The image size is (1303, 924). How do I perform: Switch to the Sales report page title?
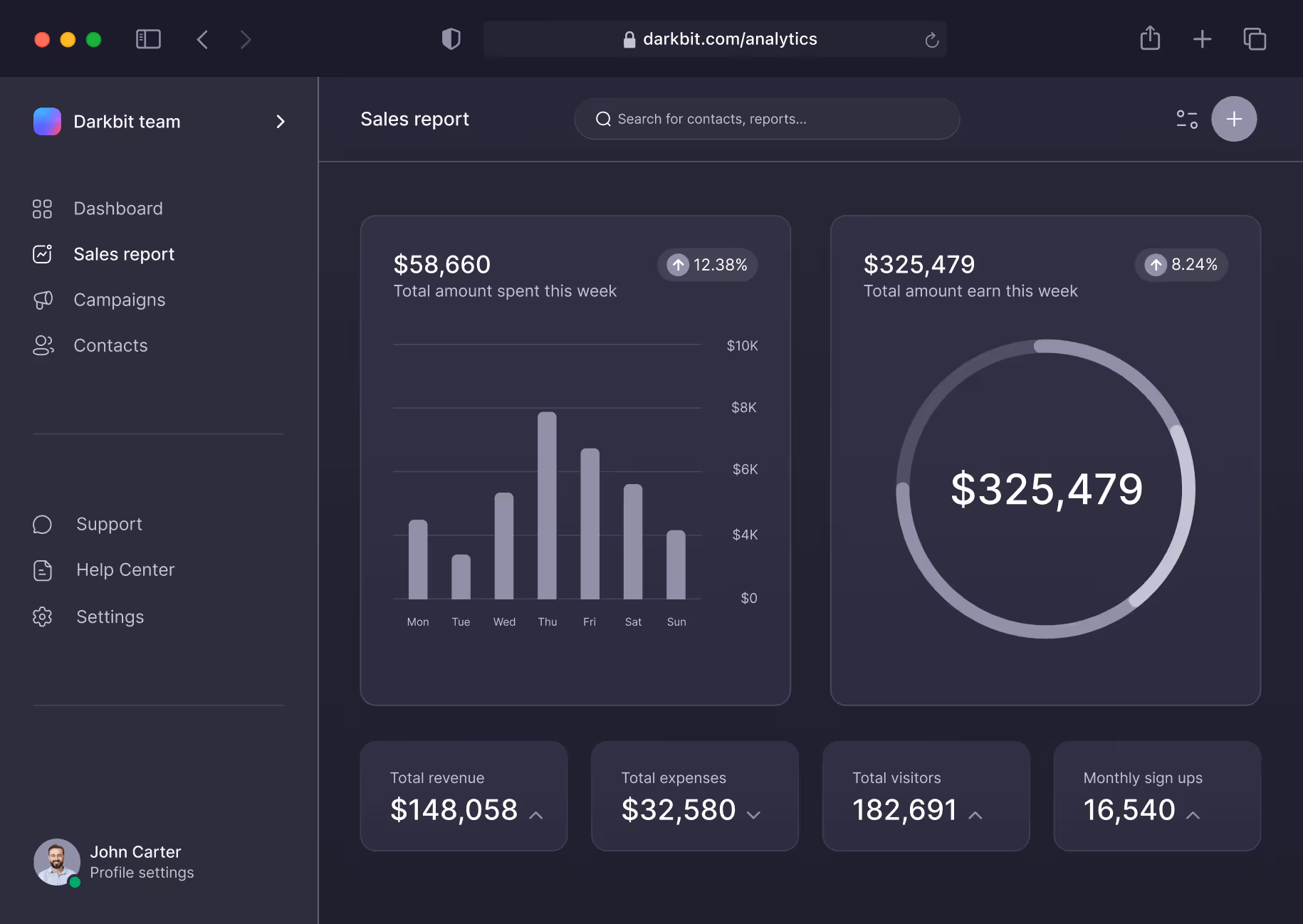click(x=415, y=119)
